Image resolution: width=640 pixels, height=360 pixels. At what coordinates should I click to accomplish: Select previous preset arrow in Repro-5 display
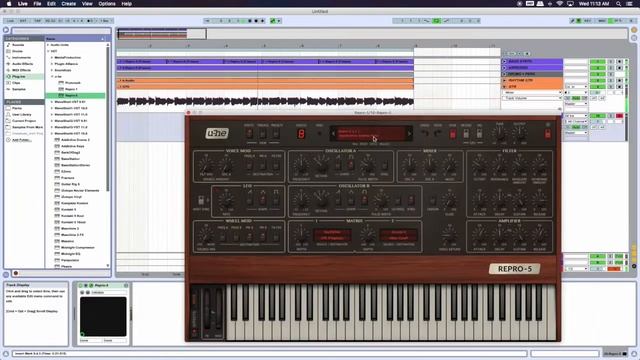point(333,133)
